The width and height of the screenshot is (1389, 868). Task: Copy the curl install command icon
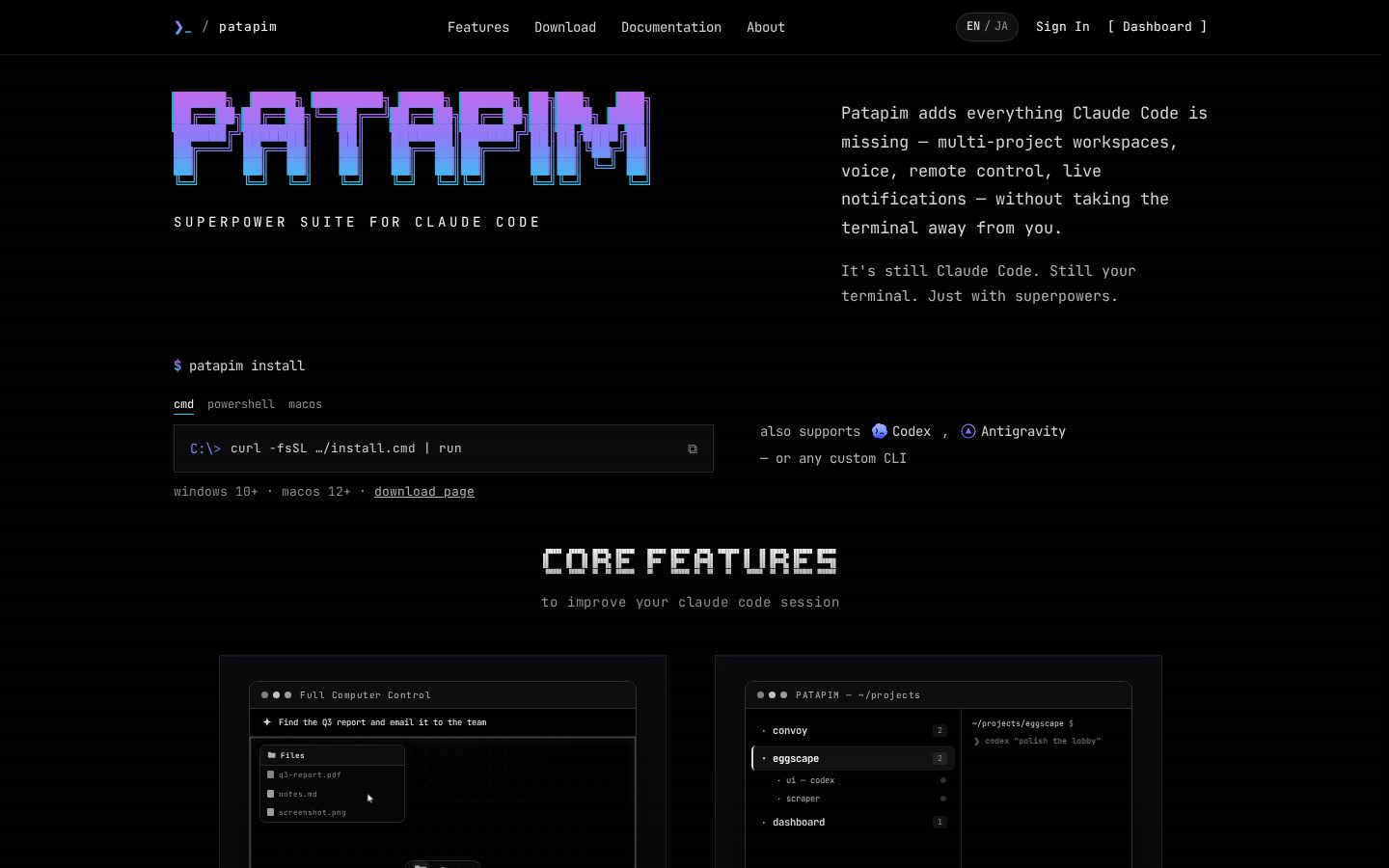coord(693,448)
